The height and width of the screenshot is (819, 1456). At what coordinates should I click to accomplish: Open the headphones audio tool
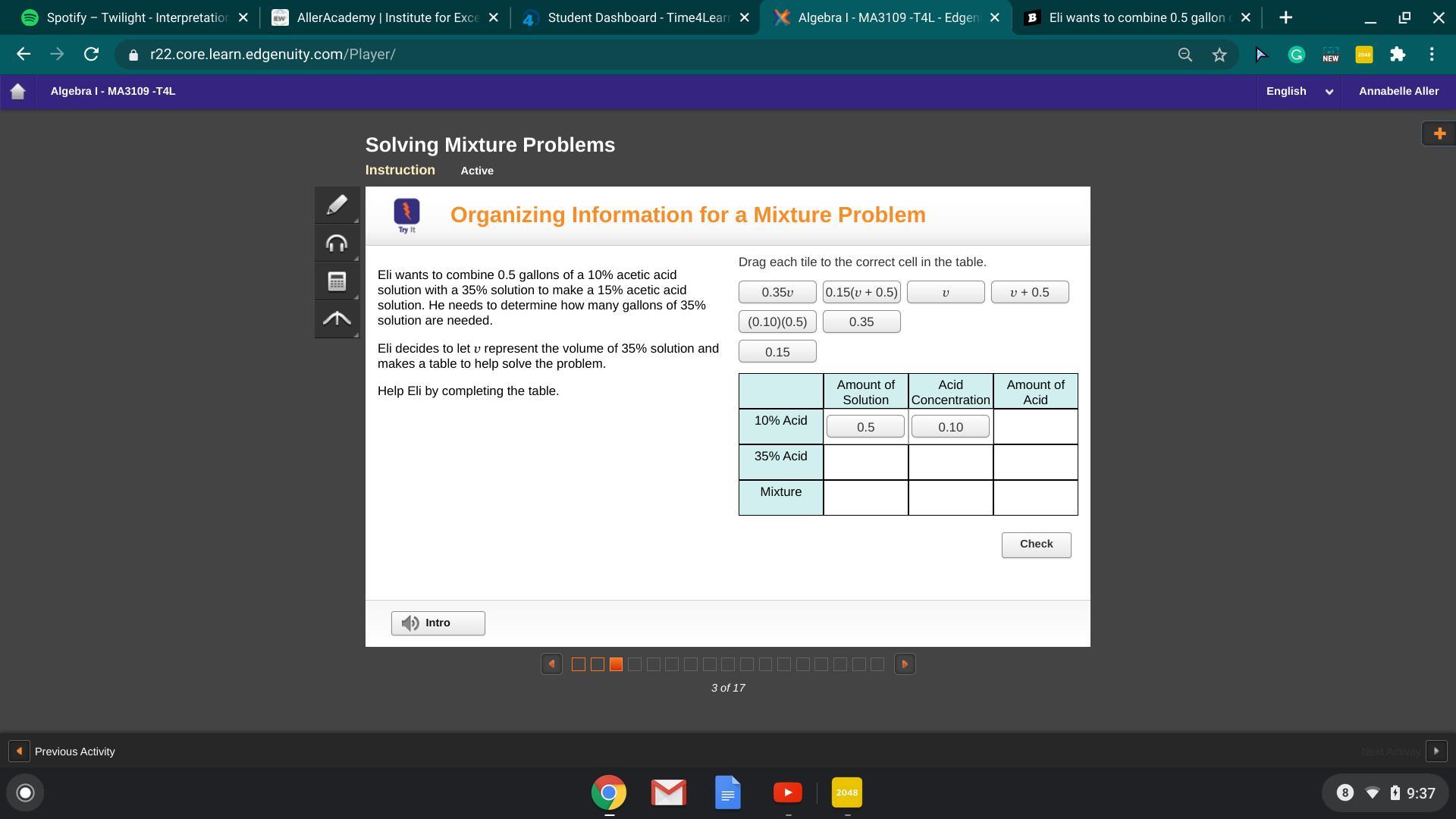[337, 243]
